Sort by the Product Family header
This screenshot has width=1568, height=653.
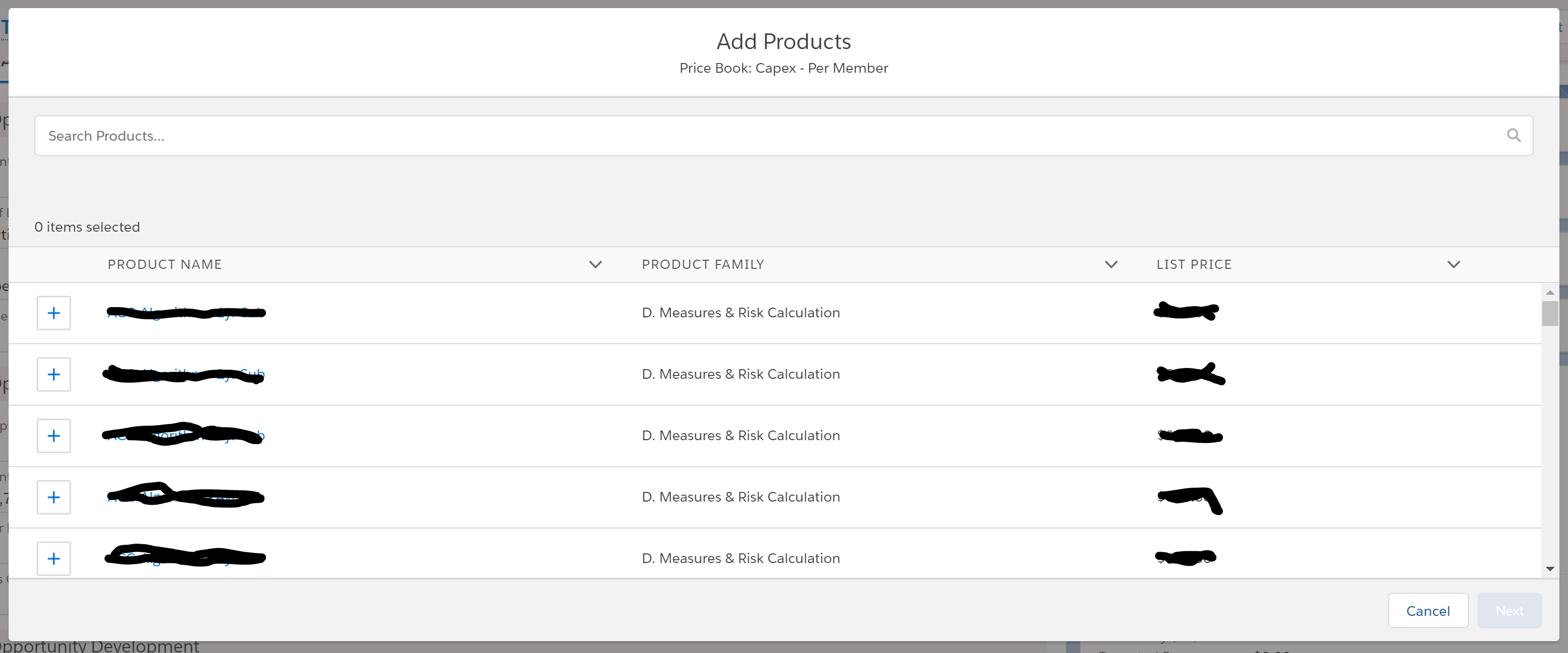click(x=703, y=265)
